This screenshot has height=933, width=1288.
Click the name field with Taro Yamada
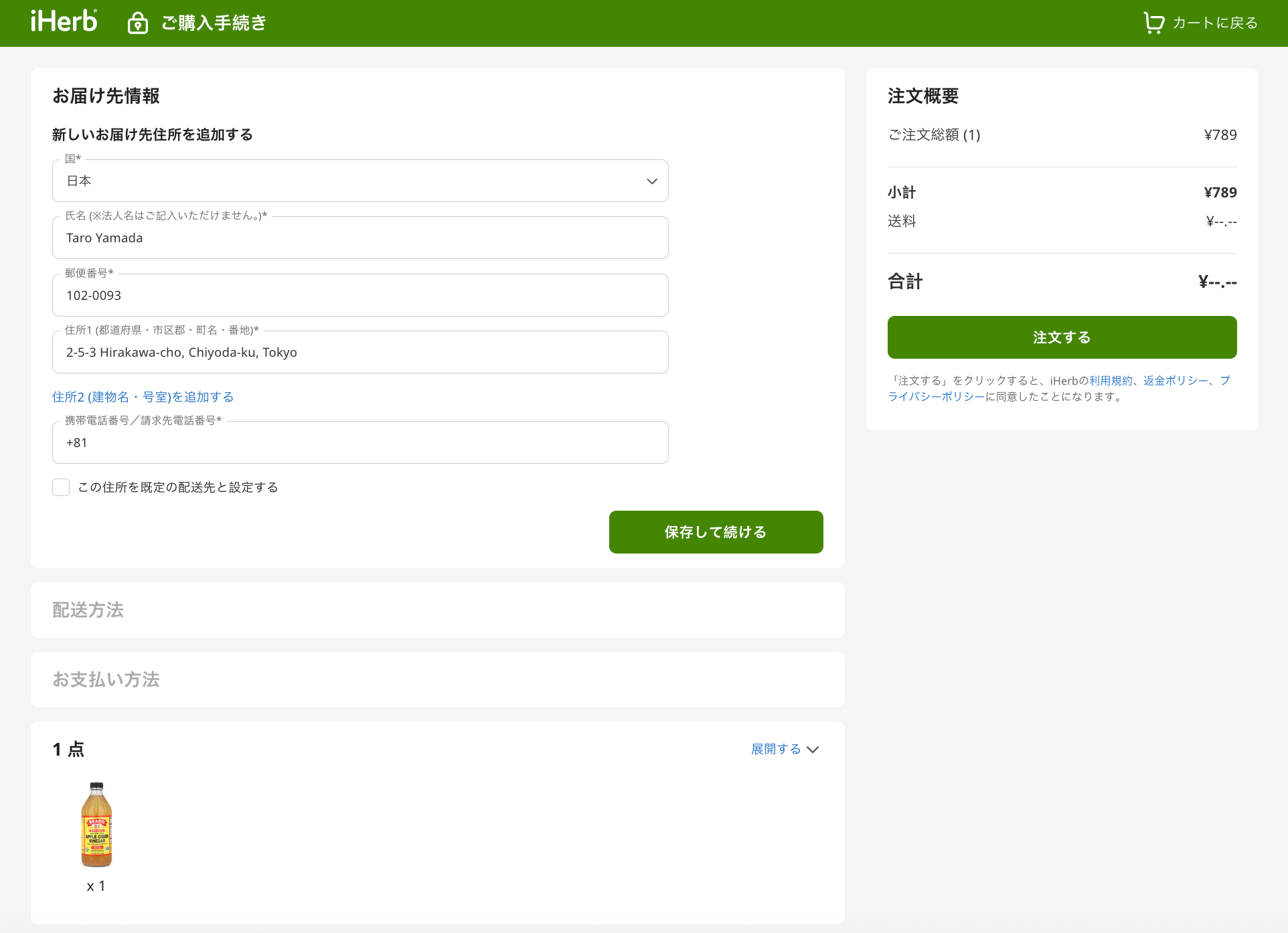360,238
